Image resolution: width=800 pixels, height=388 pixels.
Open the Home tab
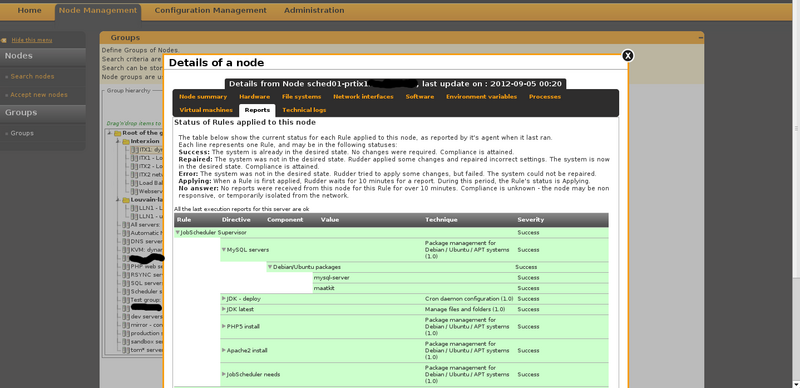point(30,10)
